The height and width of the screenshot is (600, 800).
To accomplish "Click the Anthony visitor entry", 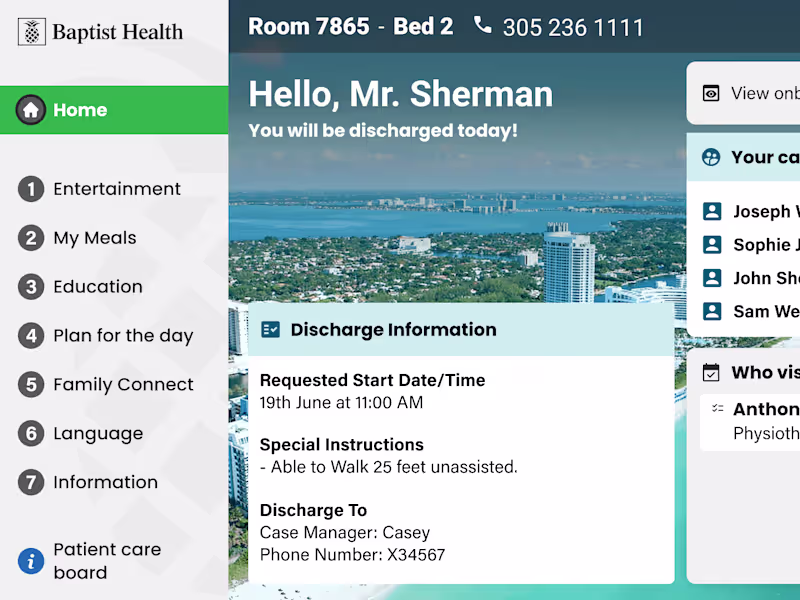I will 765,409.
